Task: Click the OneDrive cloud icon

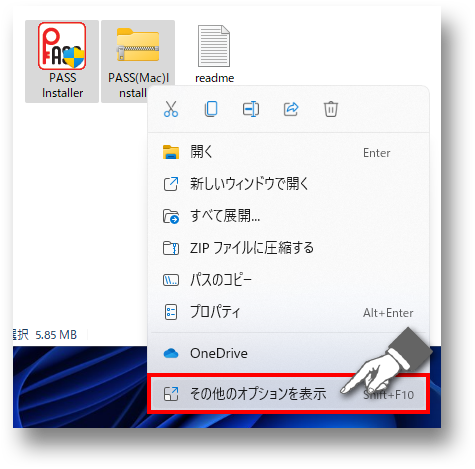Action: (x=171, y=353)
